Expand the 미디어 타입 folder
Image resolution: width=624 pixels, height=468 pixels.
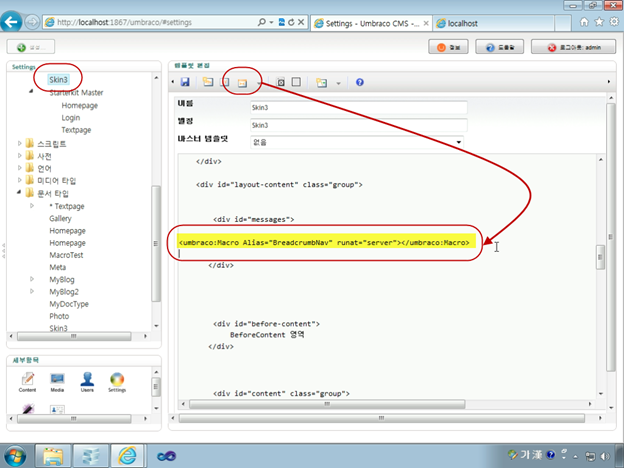[19, 180]
